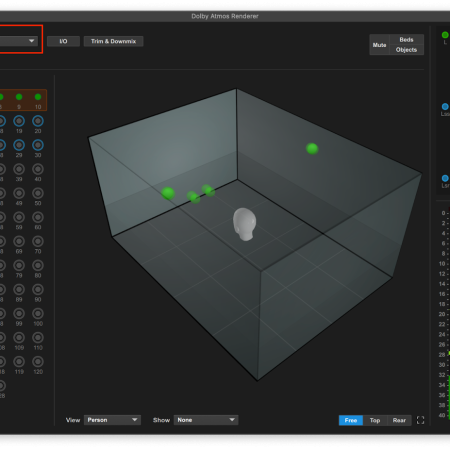Switch to Top view mode

(x=375, y=420)
